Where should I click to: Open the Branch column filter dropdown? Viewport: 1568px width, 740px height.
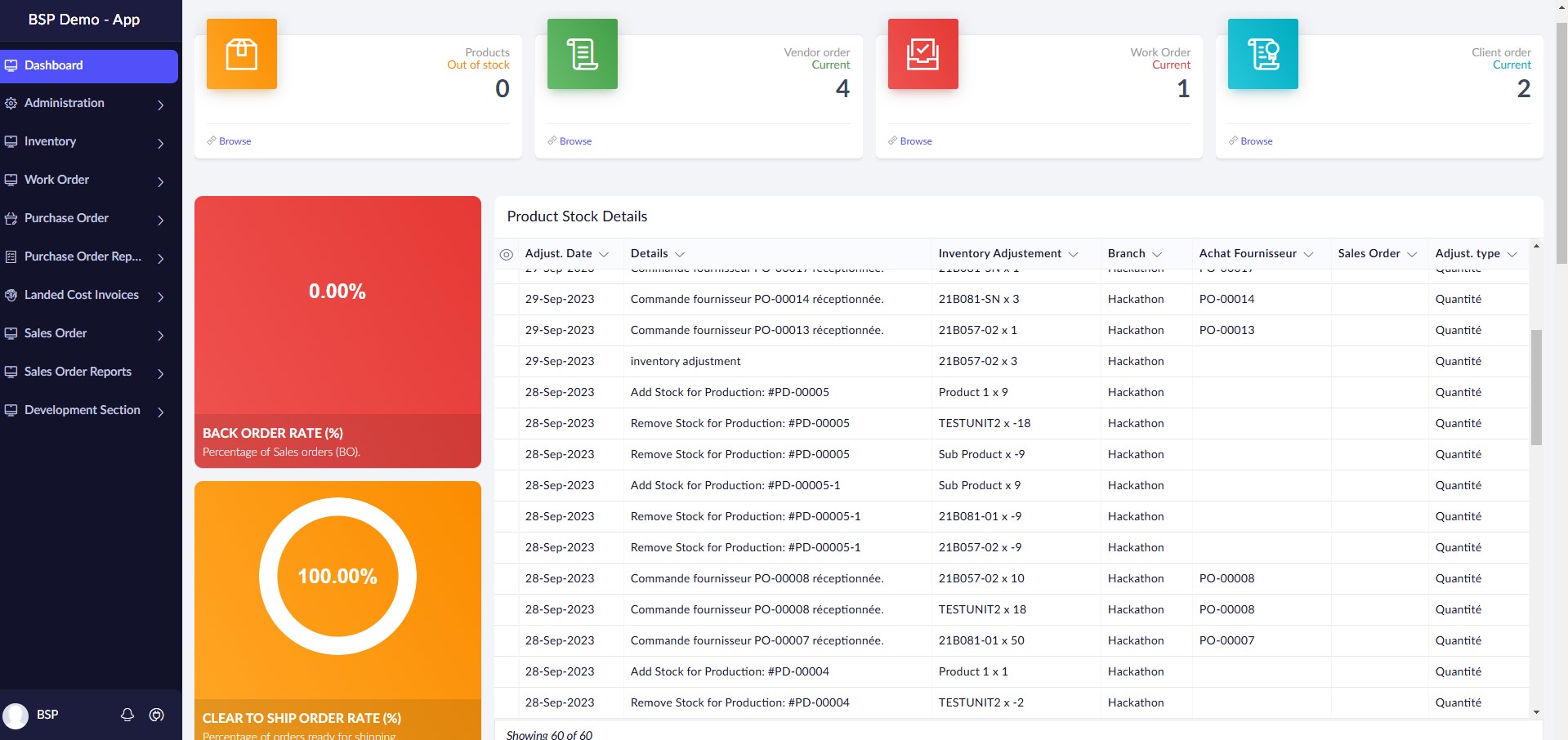click(1157, 254)
